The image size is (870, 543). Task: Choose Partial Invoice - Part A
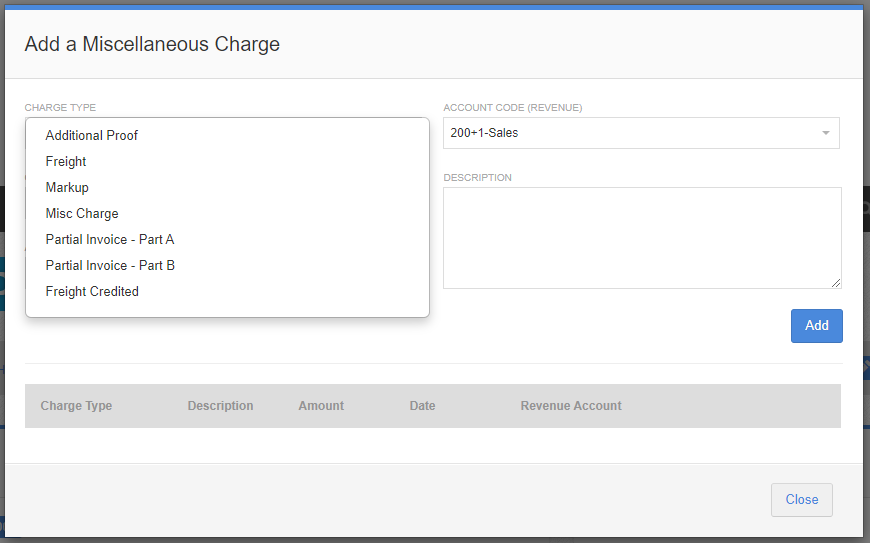coord(227,240)
